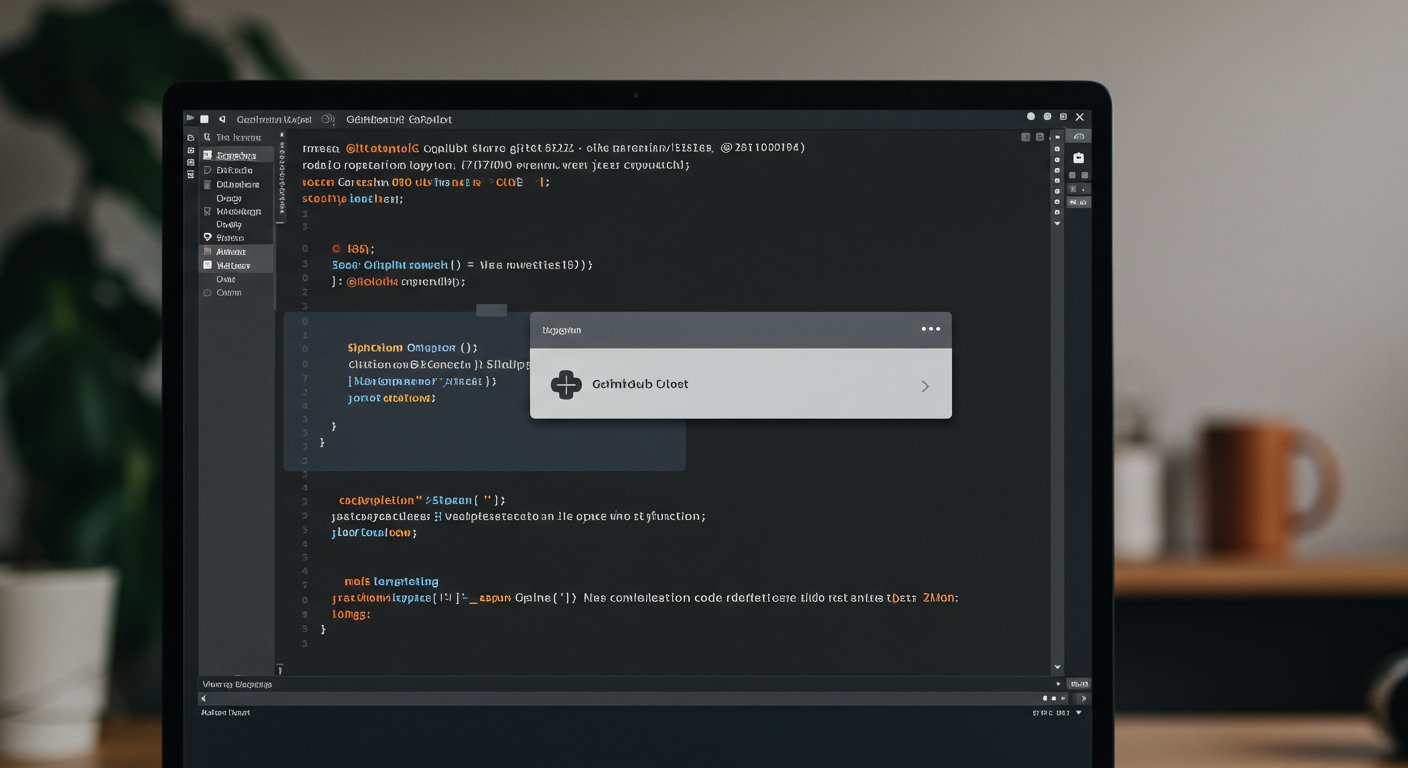1408x768 pixels.
Task: Select the Samples entry in the sidebar tree
Action: tap(237, 155)
